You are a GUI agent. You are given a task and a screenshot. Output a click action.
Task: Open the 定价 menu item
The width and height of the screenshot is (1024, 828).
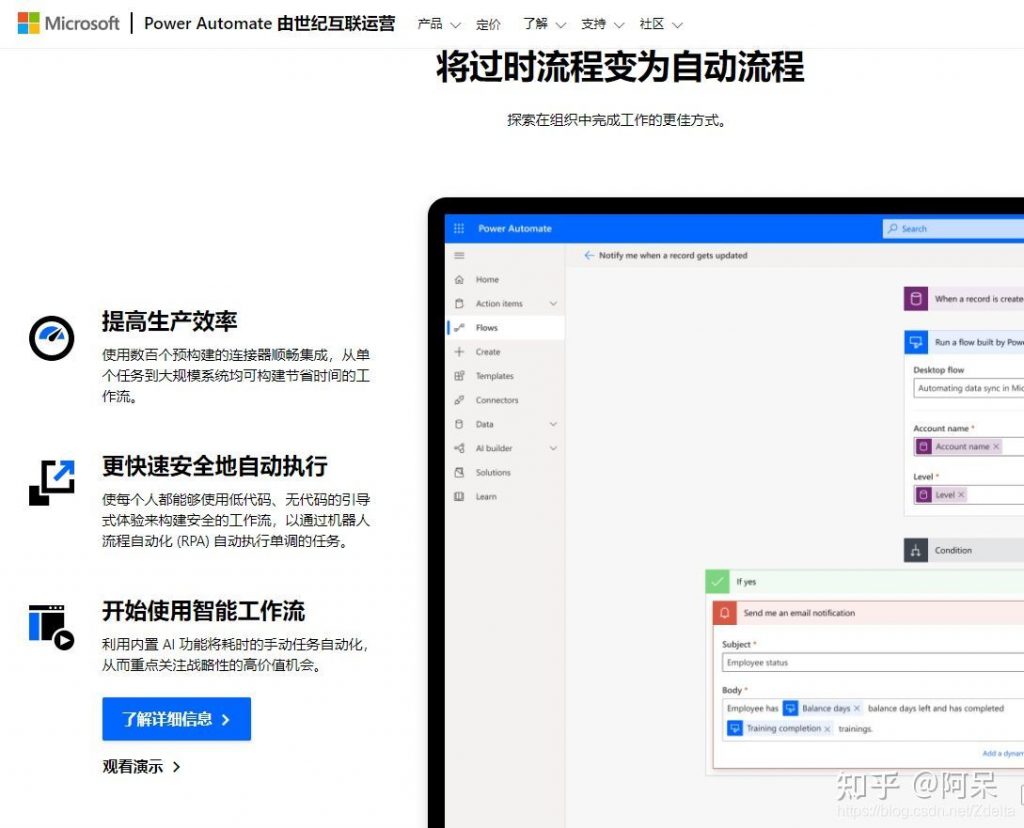[488, 24]
